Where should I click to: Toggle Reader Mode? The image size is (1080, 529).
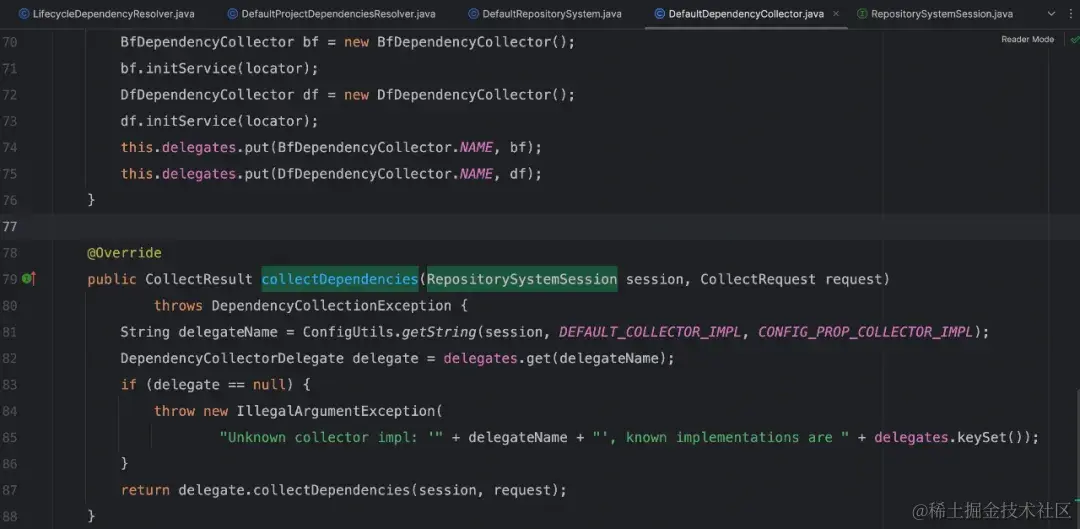1027,39
